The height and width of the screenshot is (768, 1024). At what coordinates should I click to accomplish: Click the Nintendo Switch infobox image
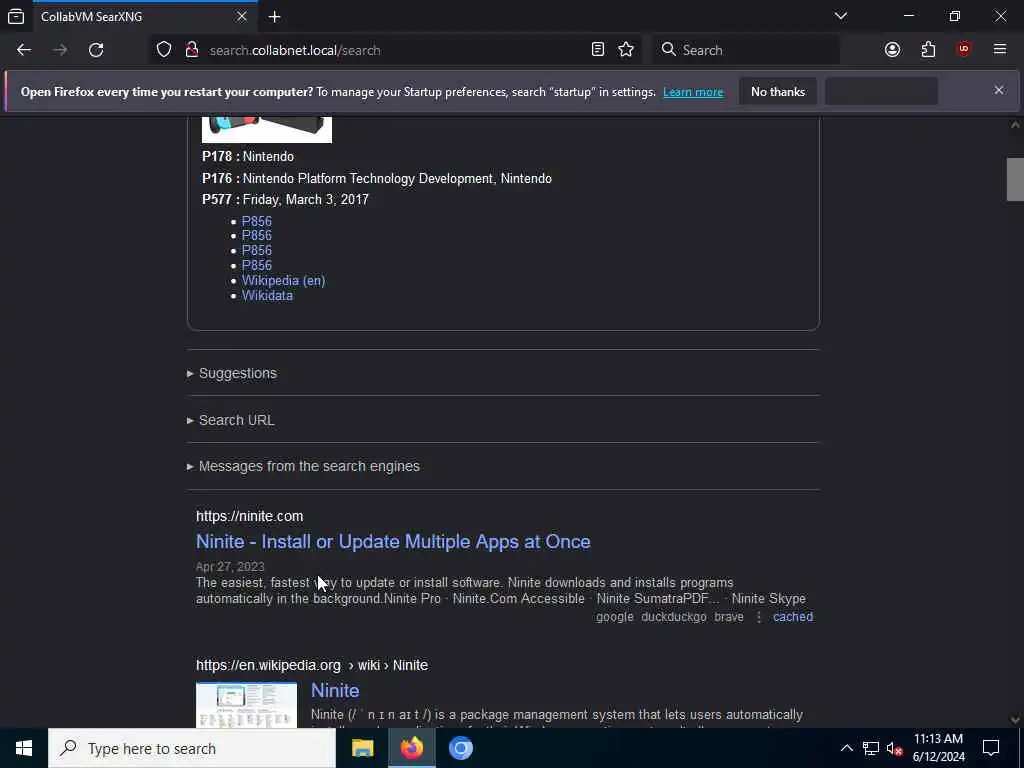coord(266,129)
